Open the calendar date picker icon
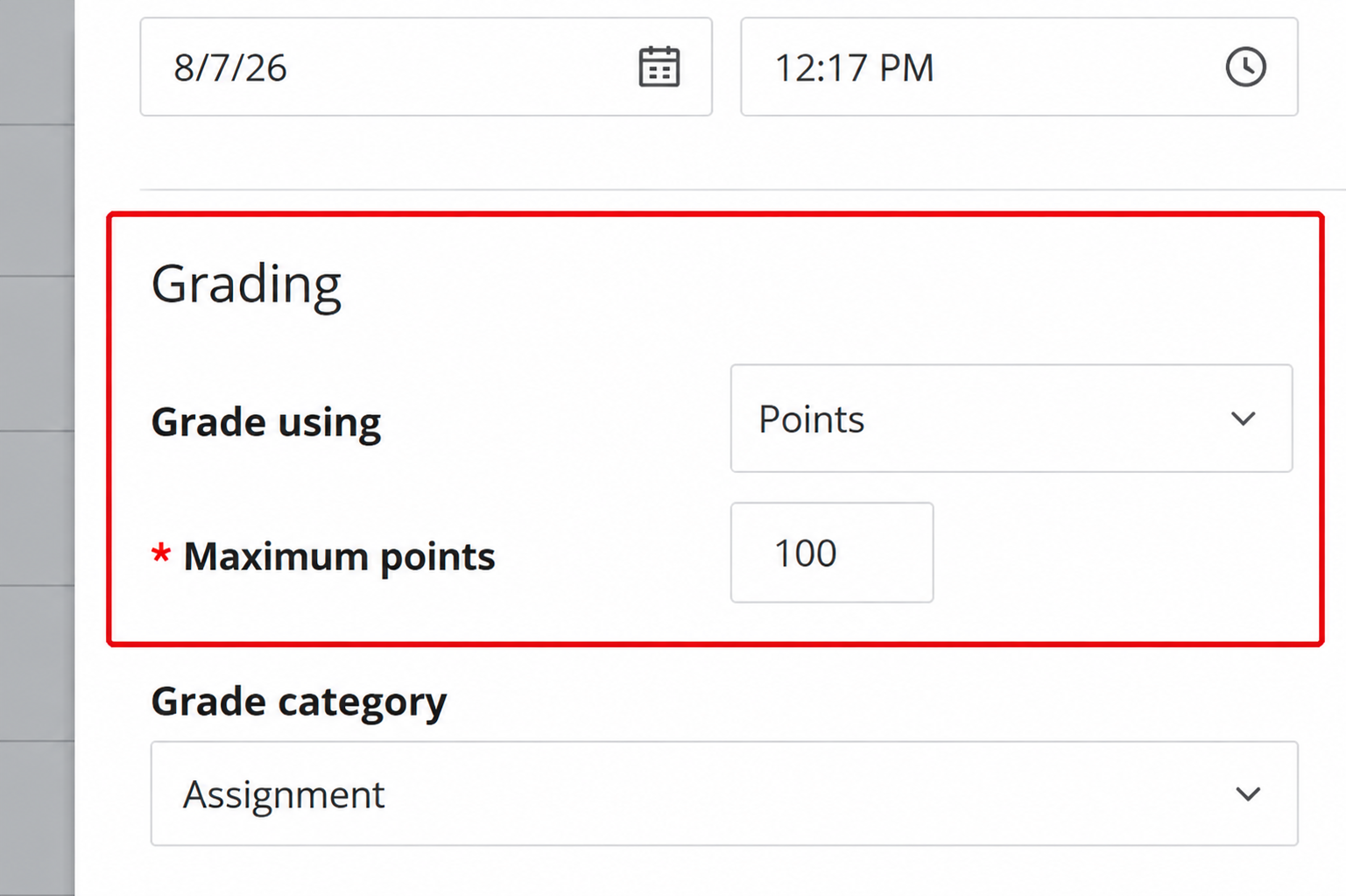The image size is (1346, 896). click(x=659, y=67)
